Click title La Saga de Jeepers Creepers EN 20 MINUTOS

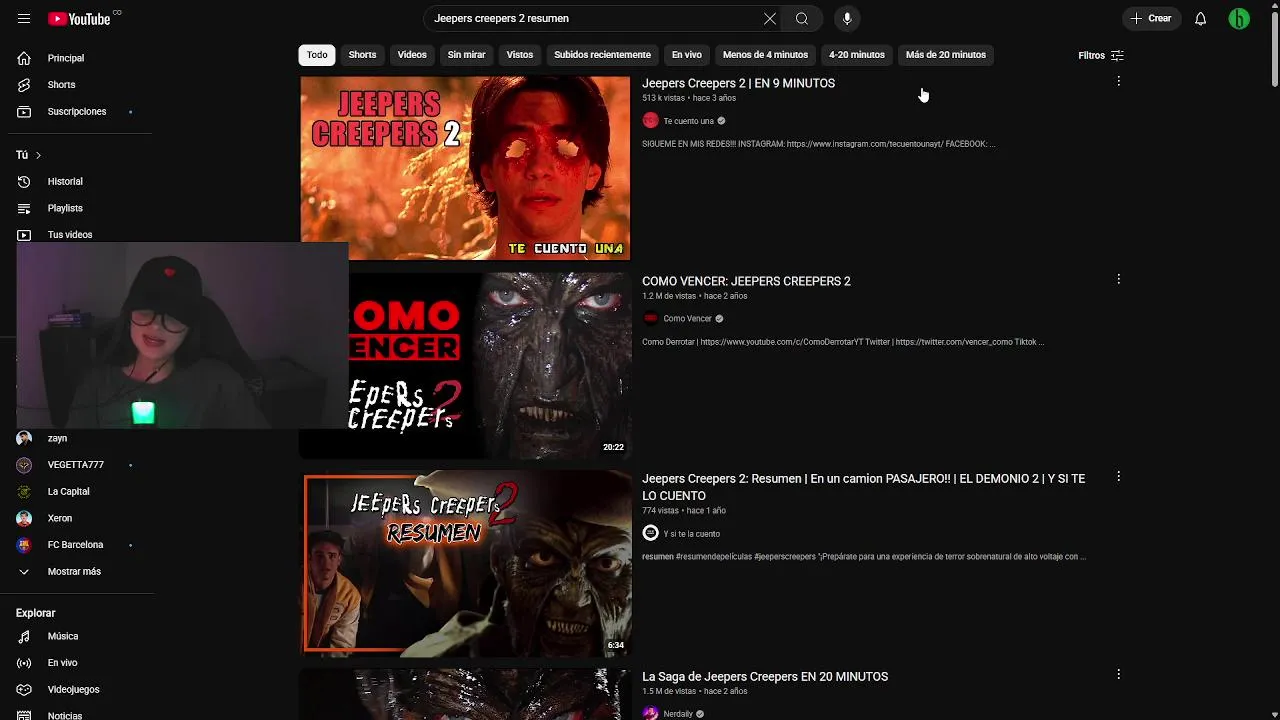click(x=765, y=677)
